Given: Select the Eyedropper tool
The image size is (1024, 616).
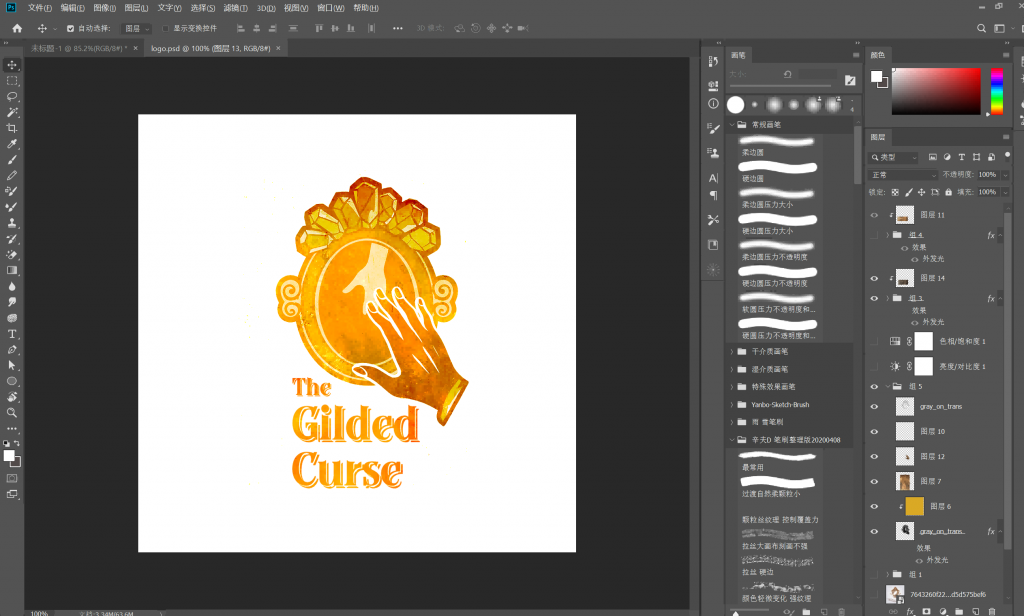Looking at the screenshot, I should 12,144.
